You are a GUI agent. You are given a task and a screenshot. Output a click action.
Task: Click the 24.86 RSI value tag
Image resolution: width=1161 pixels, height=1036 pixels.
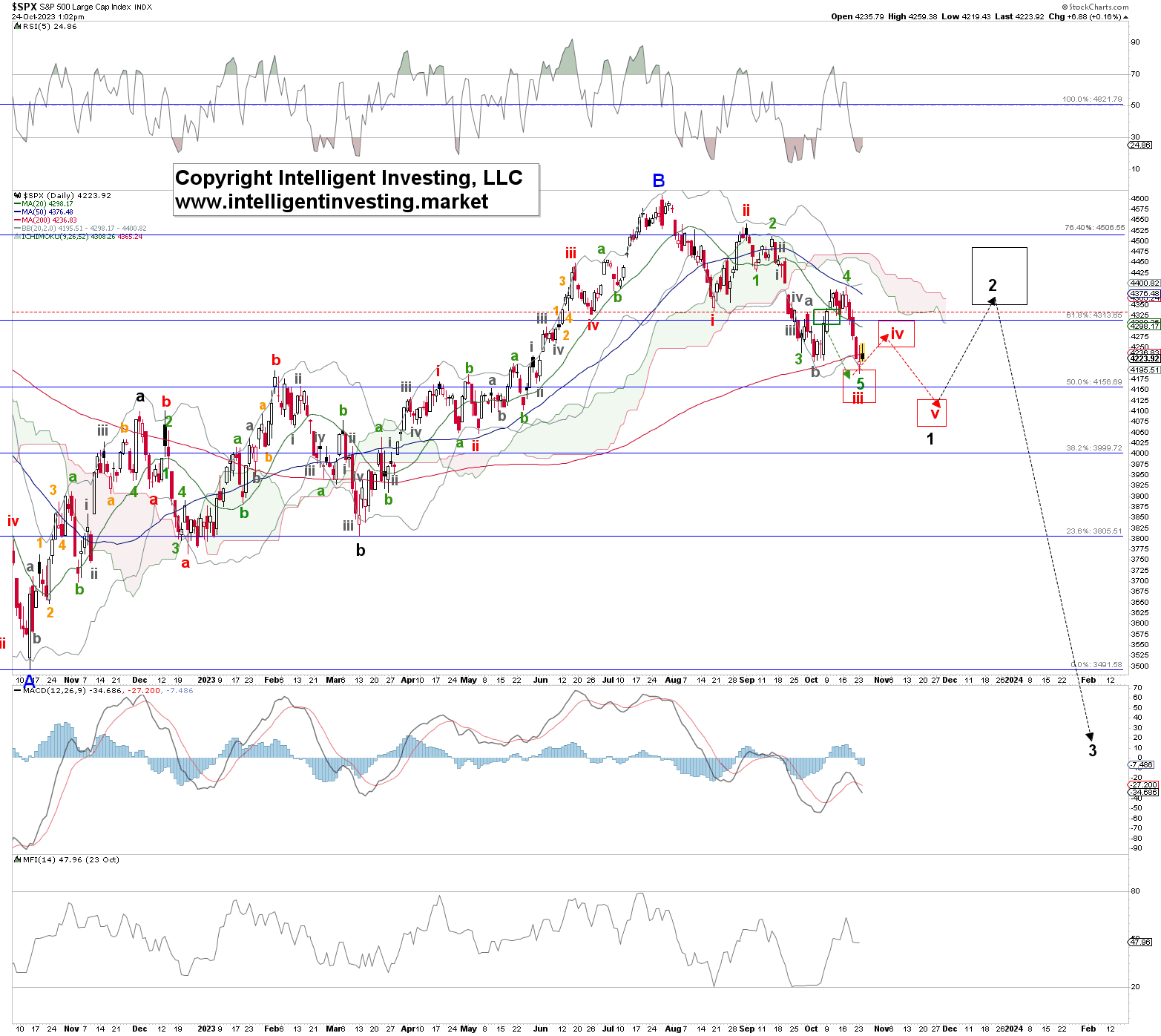(1140, 145)
